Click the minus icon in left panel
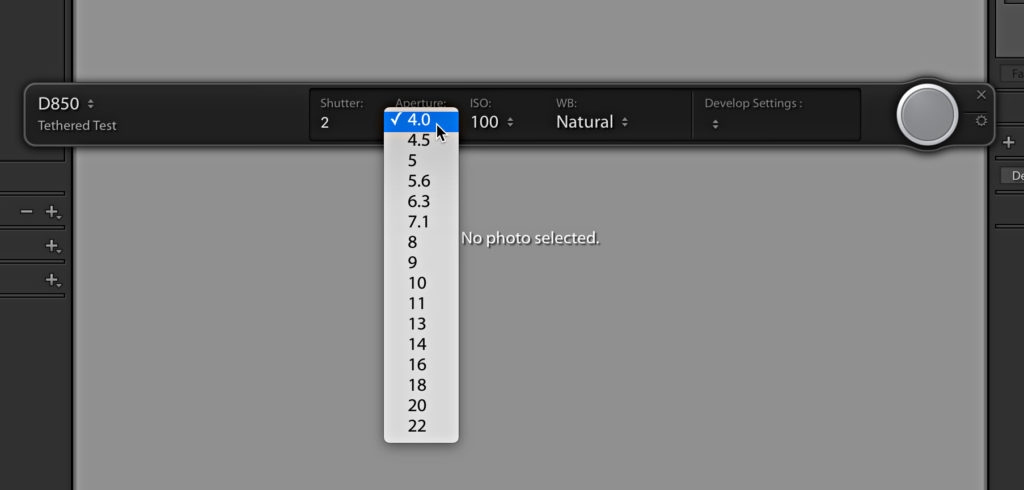 coord(26,212)
